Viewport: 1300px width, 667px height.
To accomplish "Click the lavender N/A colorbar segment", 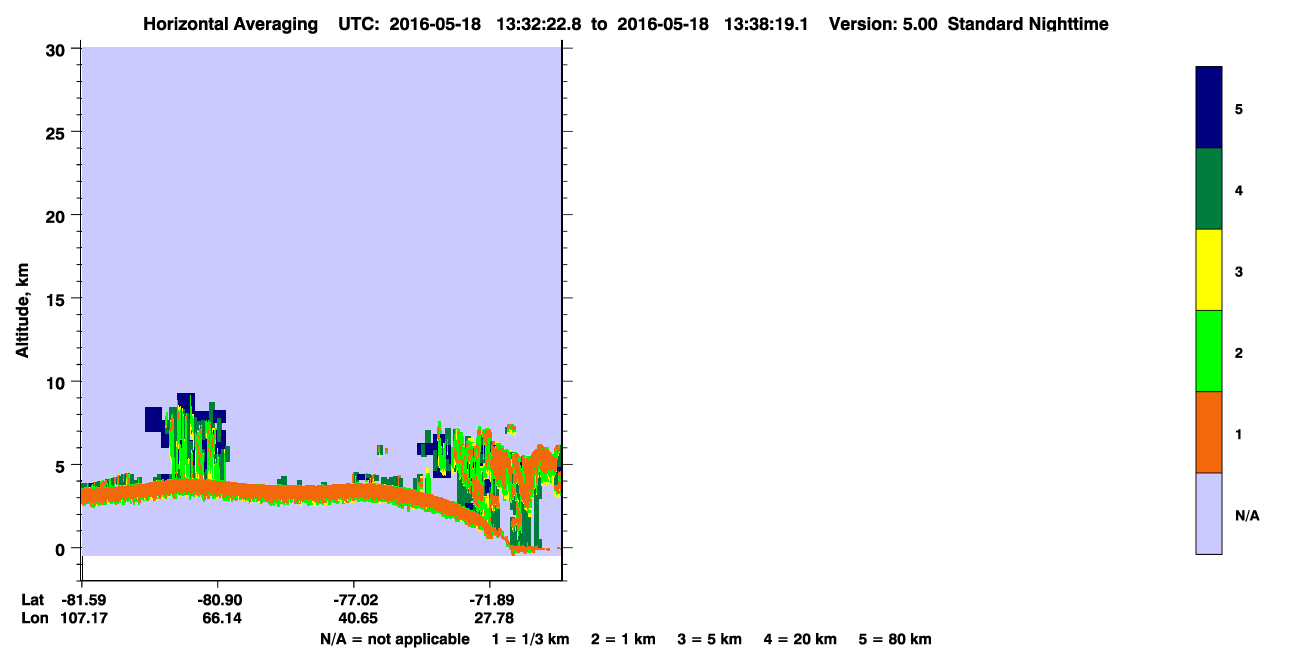I will pyautogui.click(x=1209, y=513).
